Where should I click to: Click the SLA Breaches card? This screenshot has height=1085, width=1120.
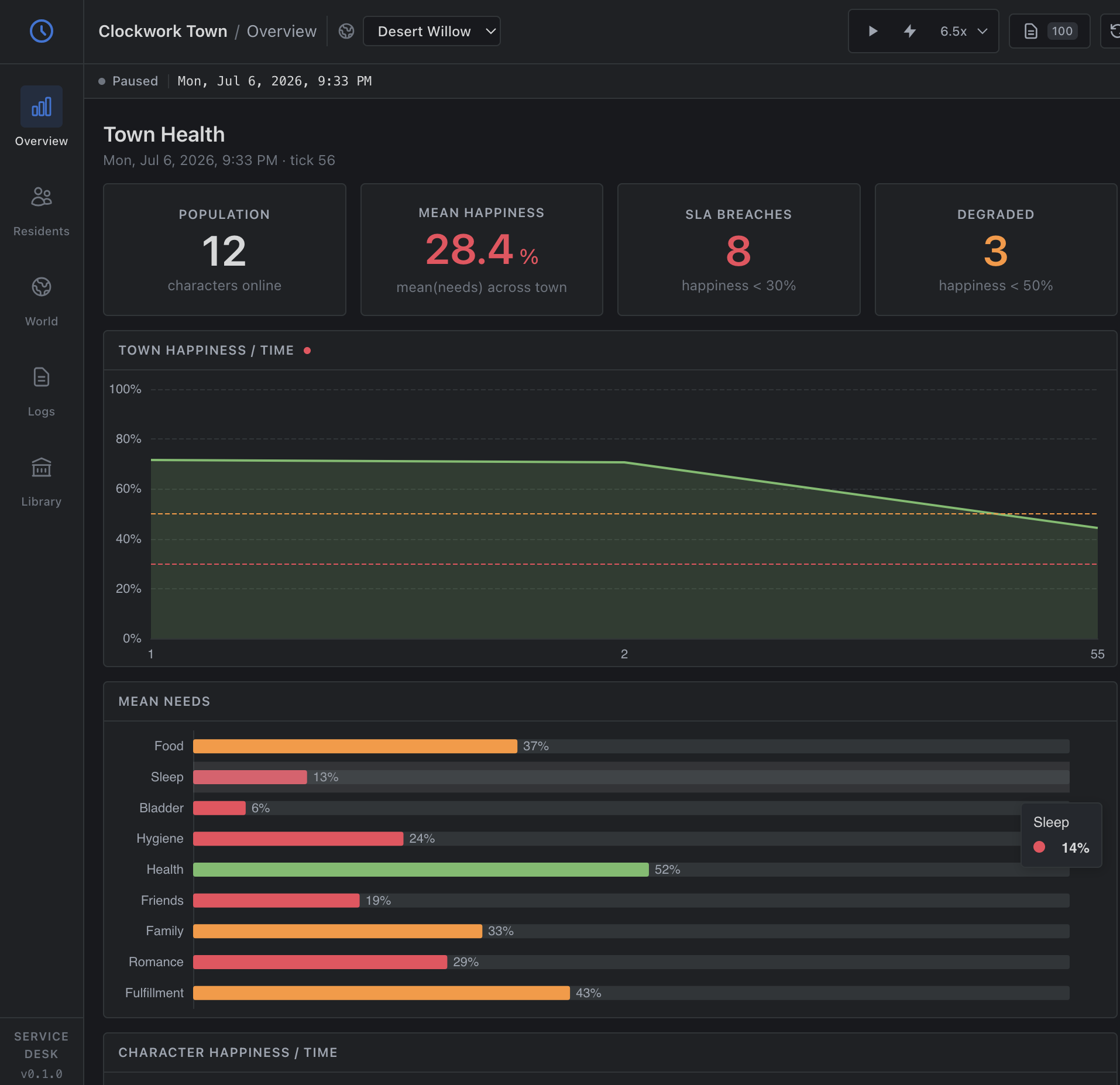click(738, 250)
